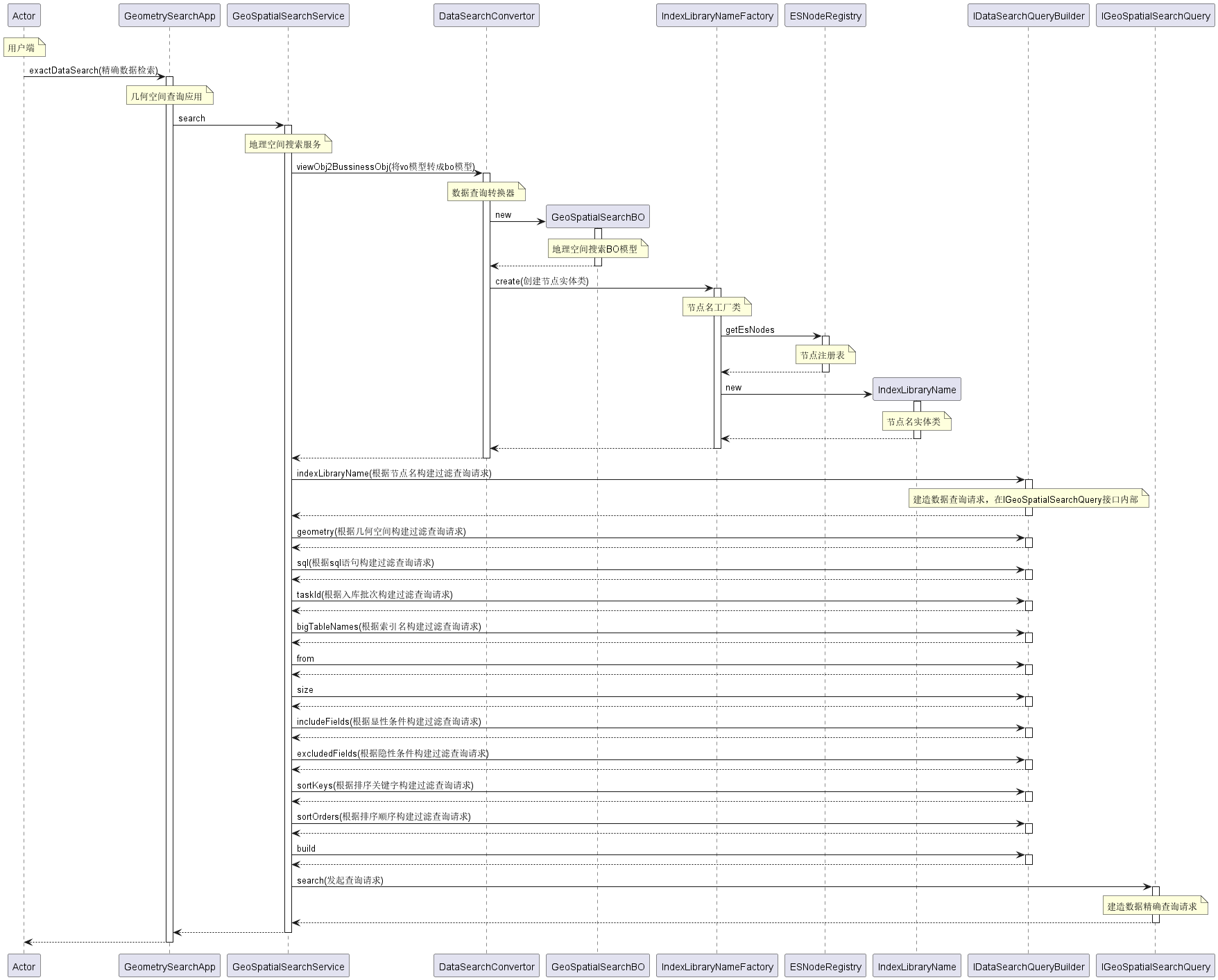Click the 节点注册表 note
The width and height of the screenshot is (1218, 980).
click(x=824, y=355)
